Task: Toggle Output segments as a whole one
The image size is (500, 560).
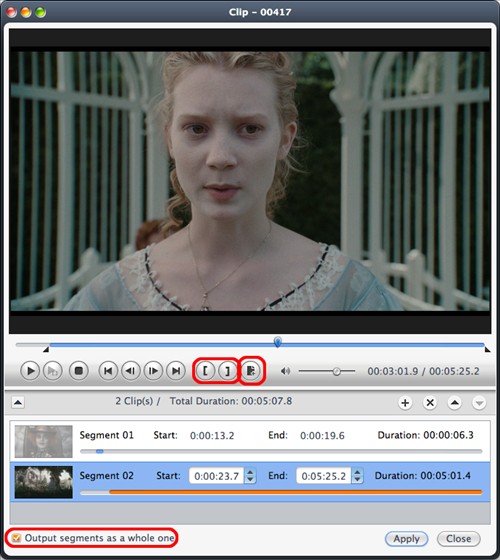Action: coord(16,538)
